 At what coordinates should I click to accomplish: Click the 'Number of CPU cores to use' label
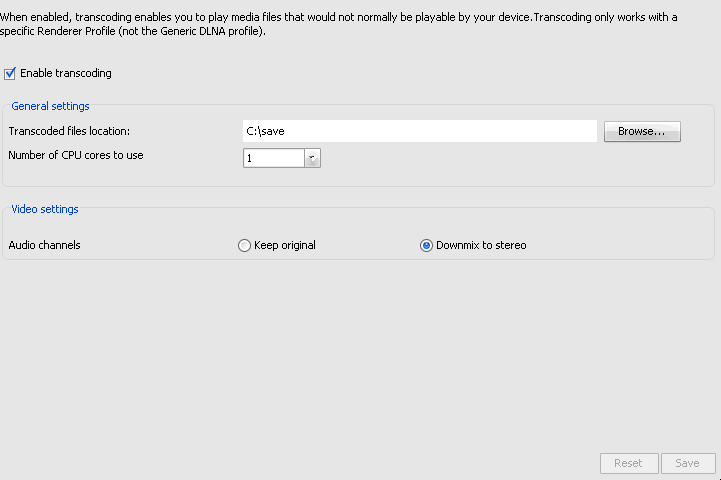point(75,155)
